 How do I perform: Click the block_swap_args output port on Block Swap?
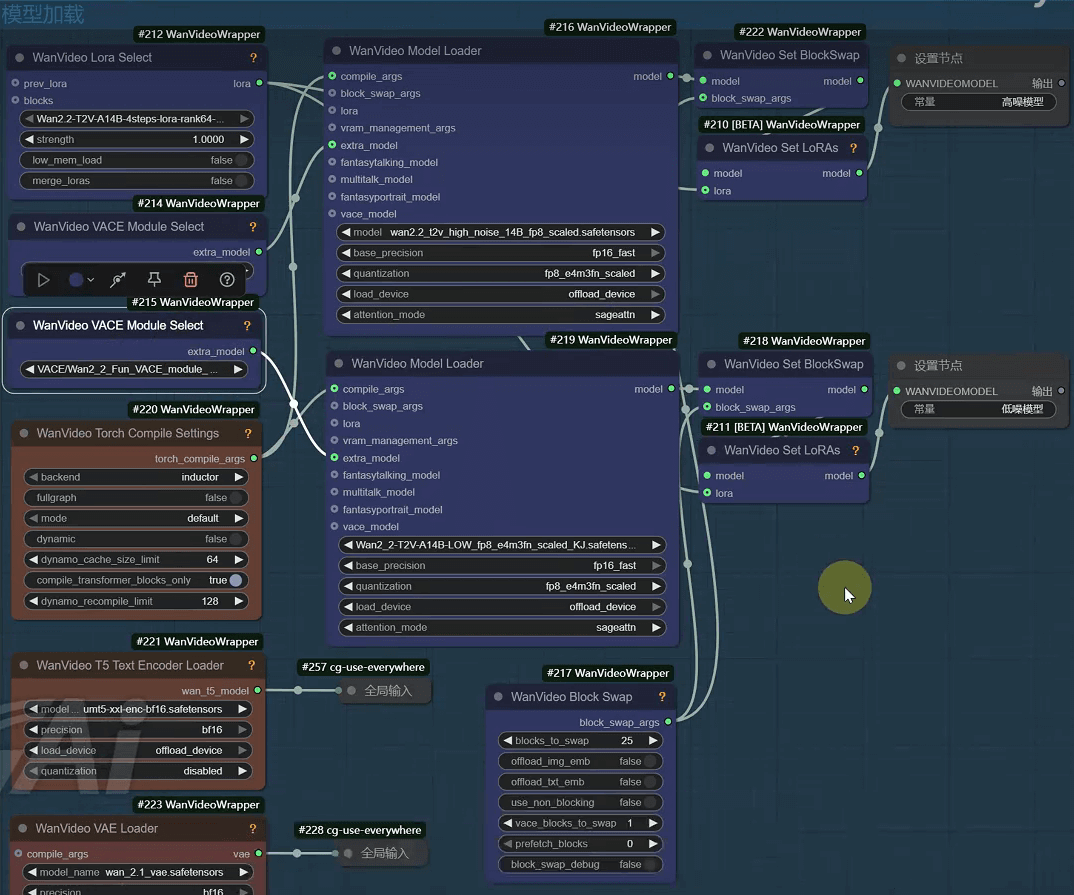click(x=668, y=722)
